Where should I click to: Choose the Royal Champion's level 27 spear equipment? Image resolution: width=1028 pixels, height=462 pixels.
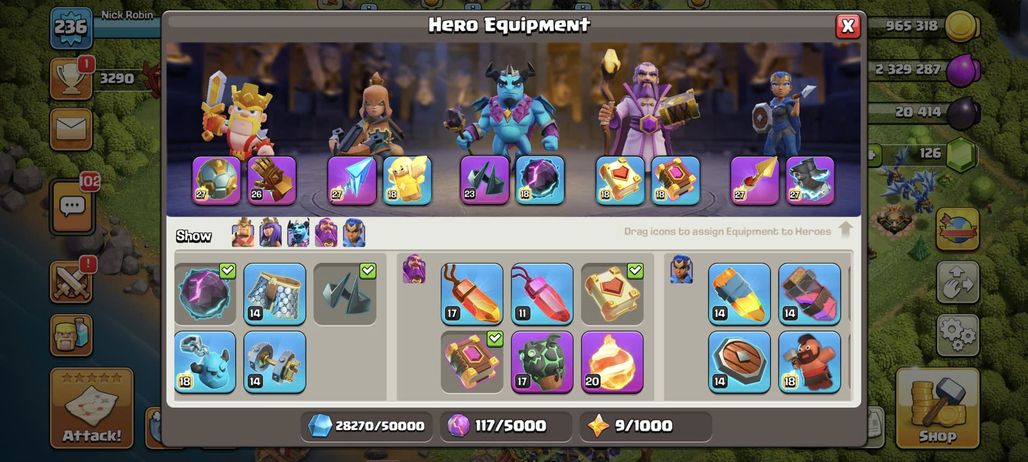click(755, 180)
